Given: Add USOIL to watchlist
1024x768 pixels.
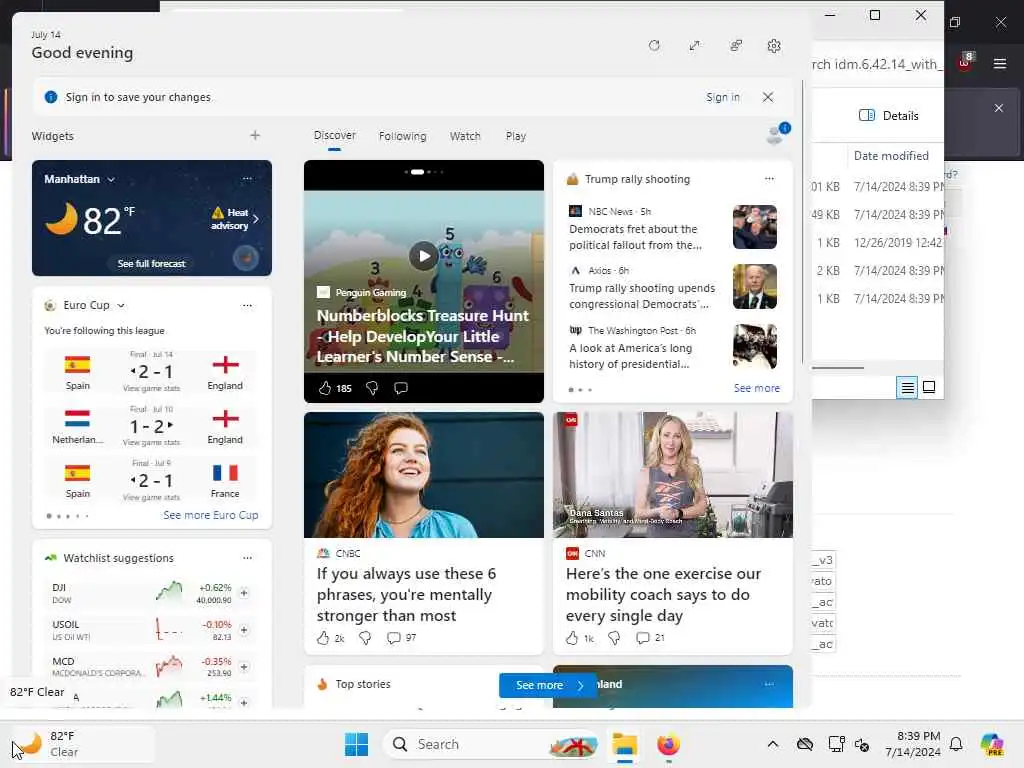Looking at the screenshot, I should click(244, 630).
